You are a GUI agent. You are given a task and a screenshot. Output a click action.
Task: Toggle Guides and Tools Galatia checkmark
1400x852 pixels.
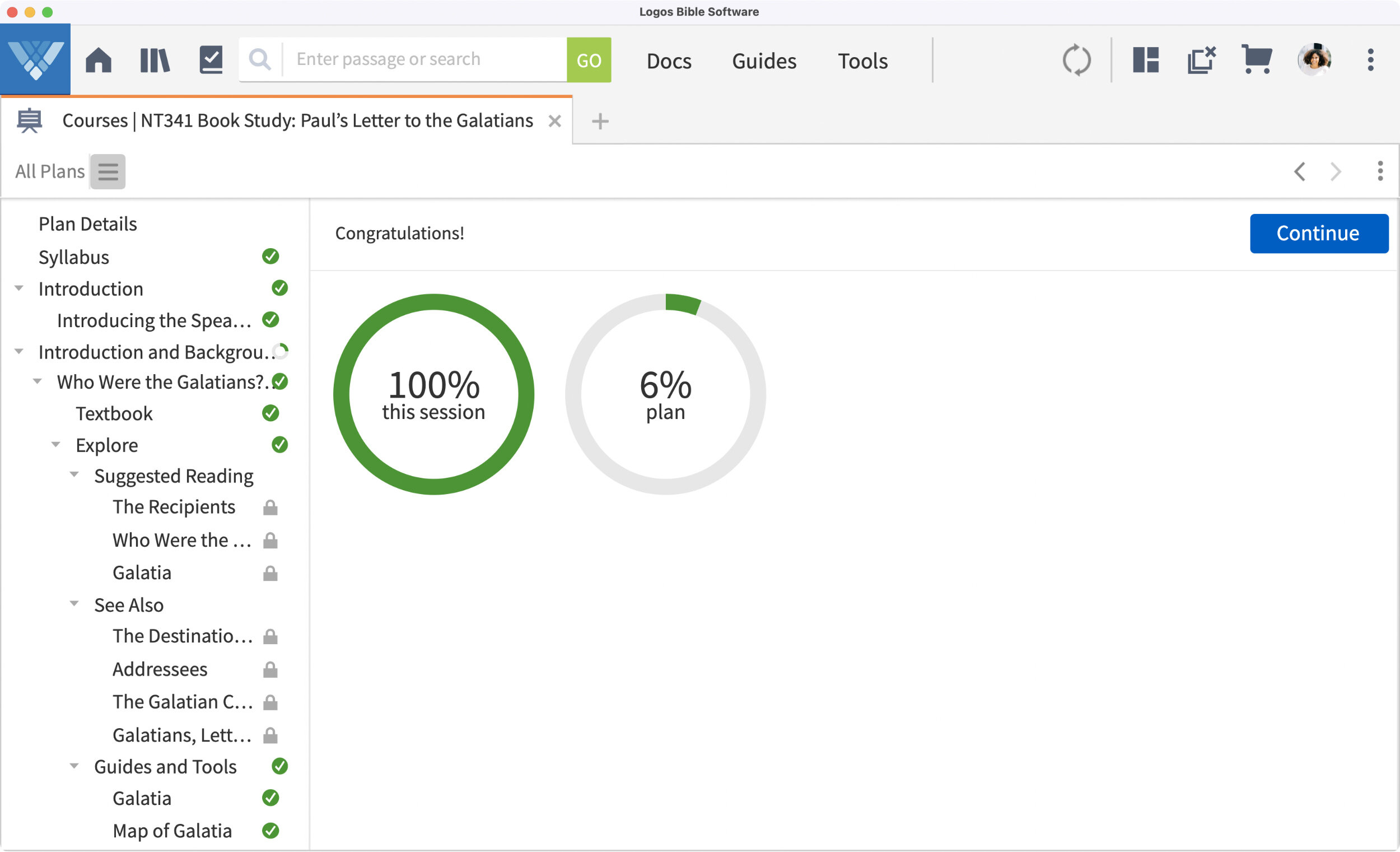click(270, 798)
